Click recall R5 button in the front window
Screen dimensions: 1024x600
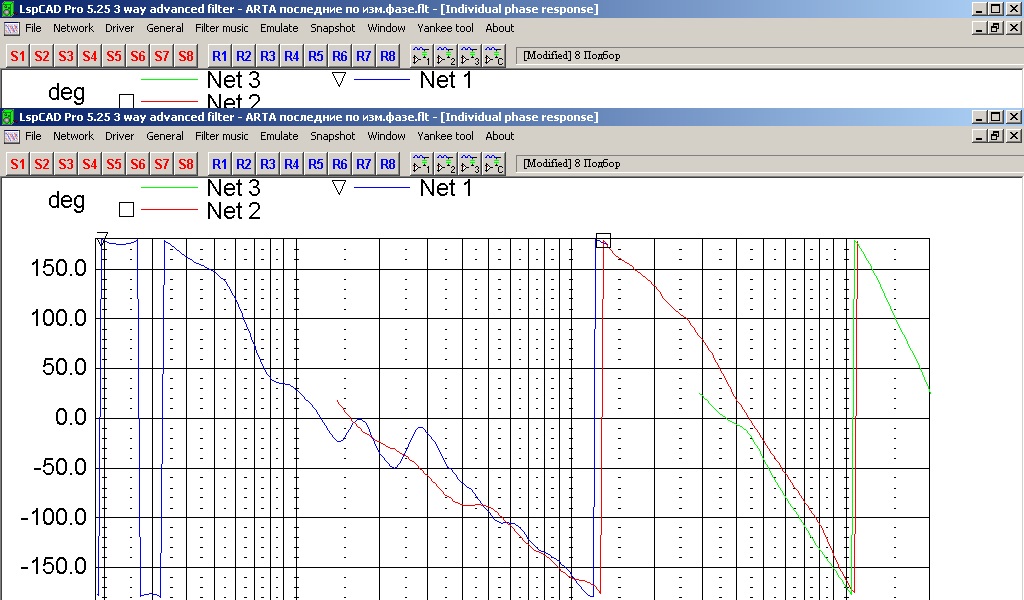tap(316, 164)
